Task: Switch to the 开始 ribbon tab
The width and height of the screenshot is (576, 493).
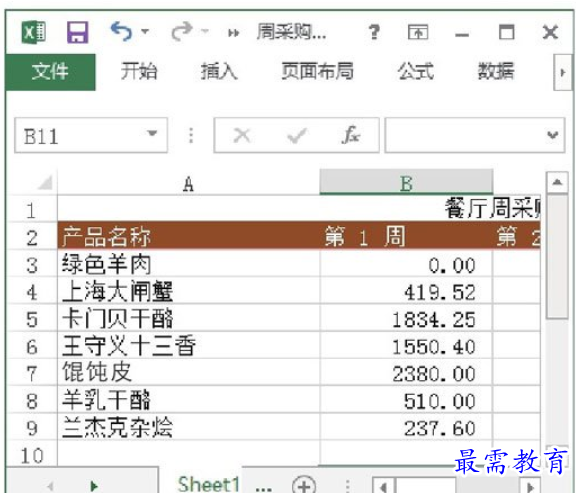Action: point(139,71)
